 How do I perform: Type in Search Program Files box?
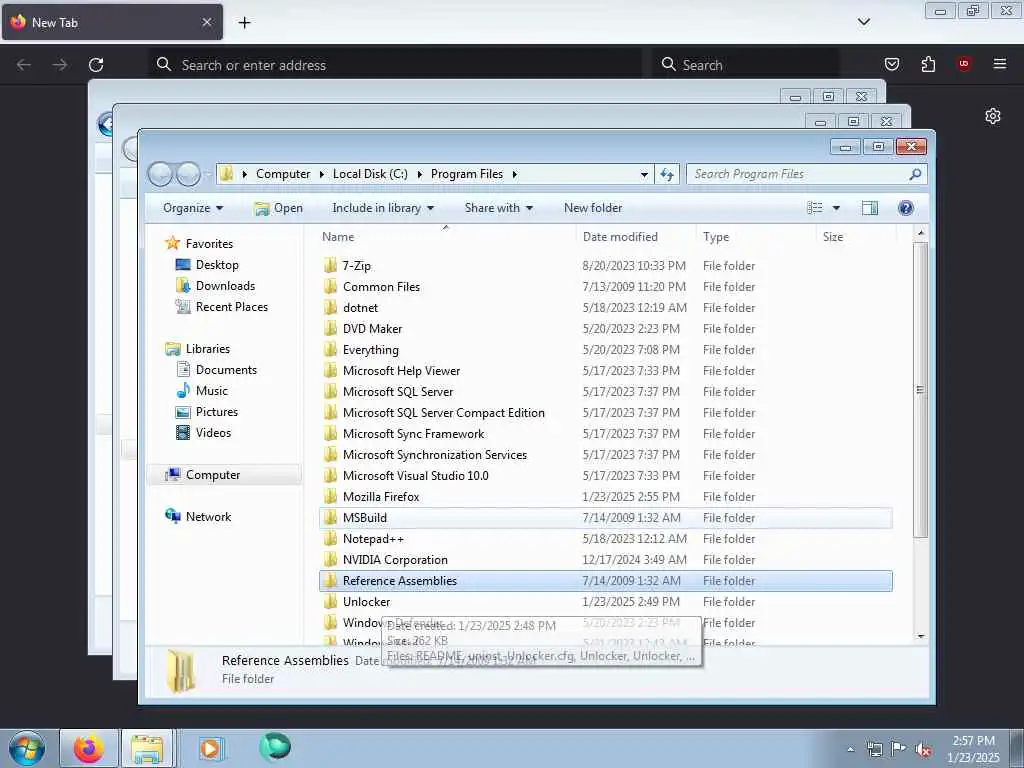[x=798, y=174]
